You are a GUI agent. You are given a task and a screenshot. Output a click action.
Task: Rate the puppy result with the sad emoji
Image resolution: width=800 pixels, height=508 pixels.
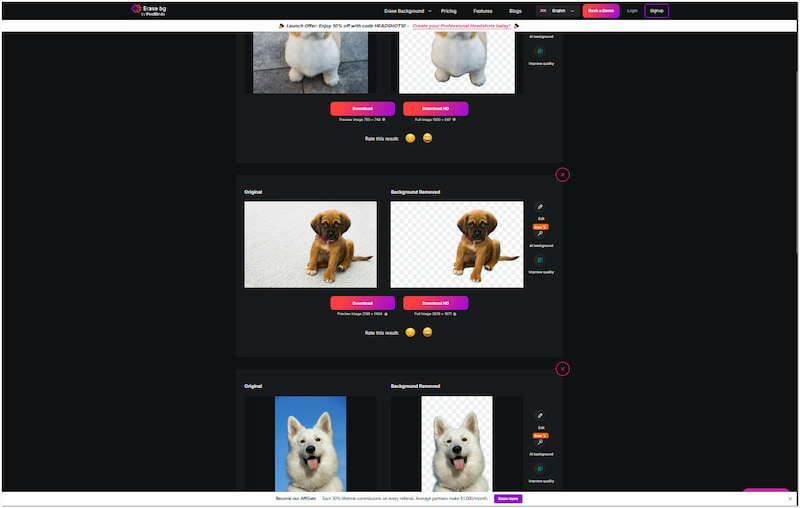(410, 332)
